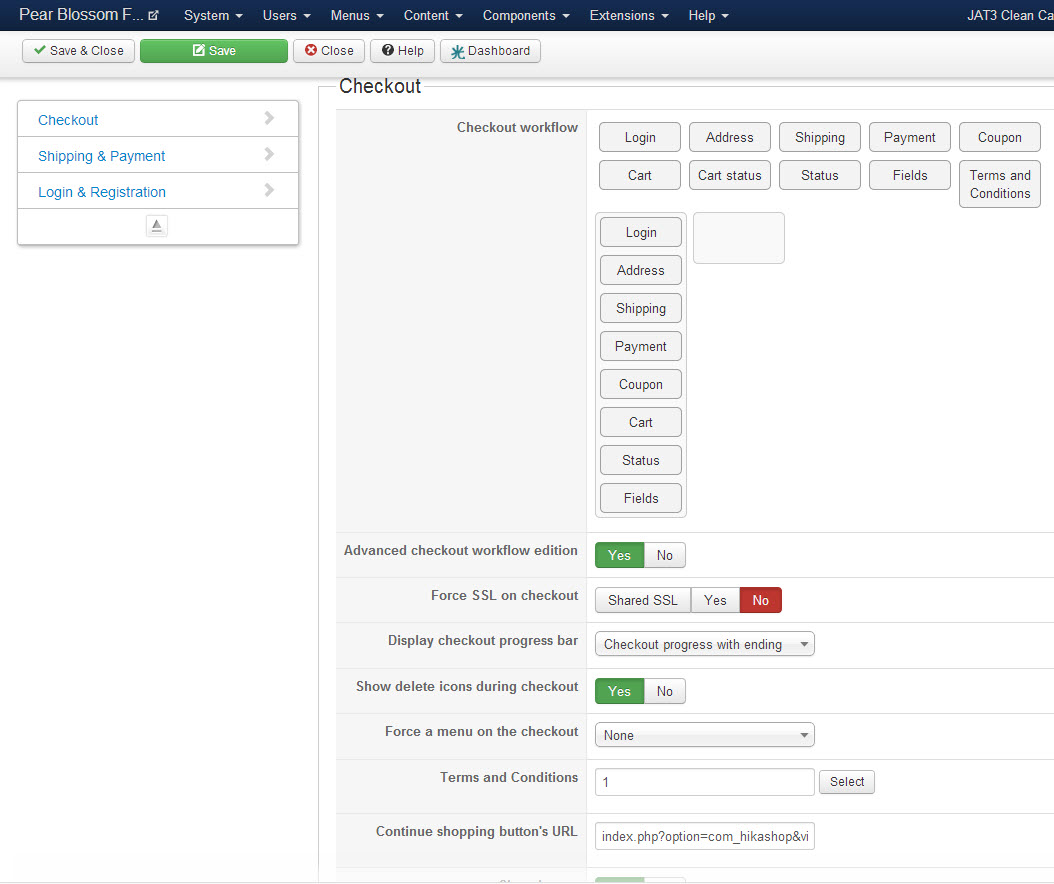Click the JAT3 Clean Cache link
The width and height of the screenshot is (1054, 884).
point(1010,15)
